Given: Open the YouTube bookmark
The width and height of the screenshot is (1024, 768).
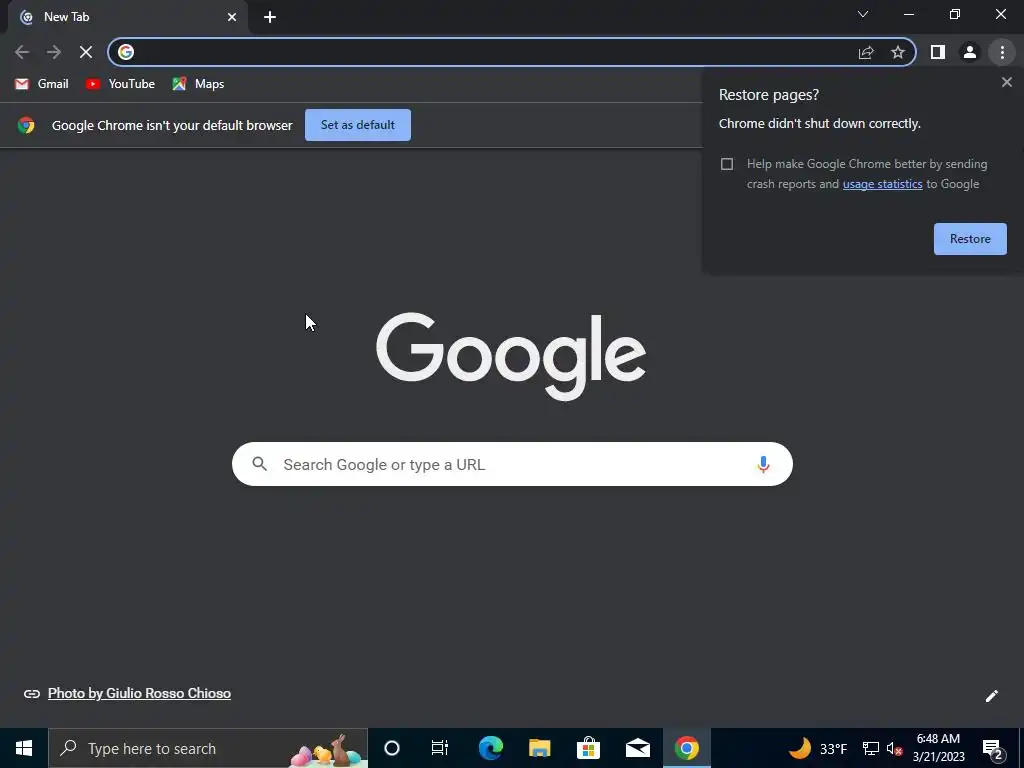Looking at the screenshot, I should click(120, 84).
